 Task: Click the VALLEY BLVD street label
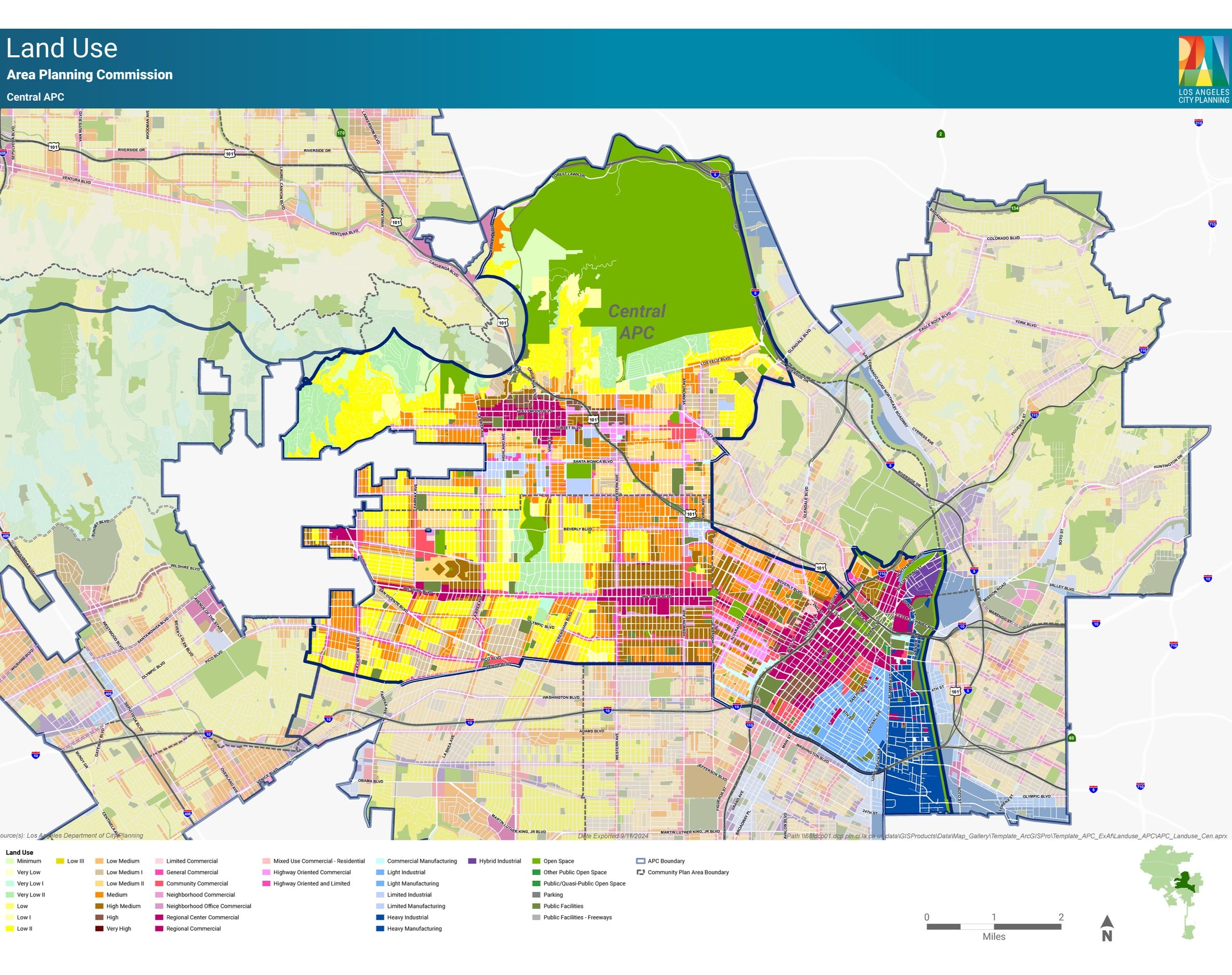pyautogui.click(x=1062, y=588)
